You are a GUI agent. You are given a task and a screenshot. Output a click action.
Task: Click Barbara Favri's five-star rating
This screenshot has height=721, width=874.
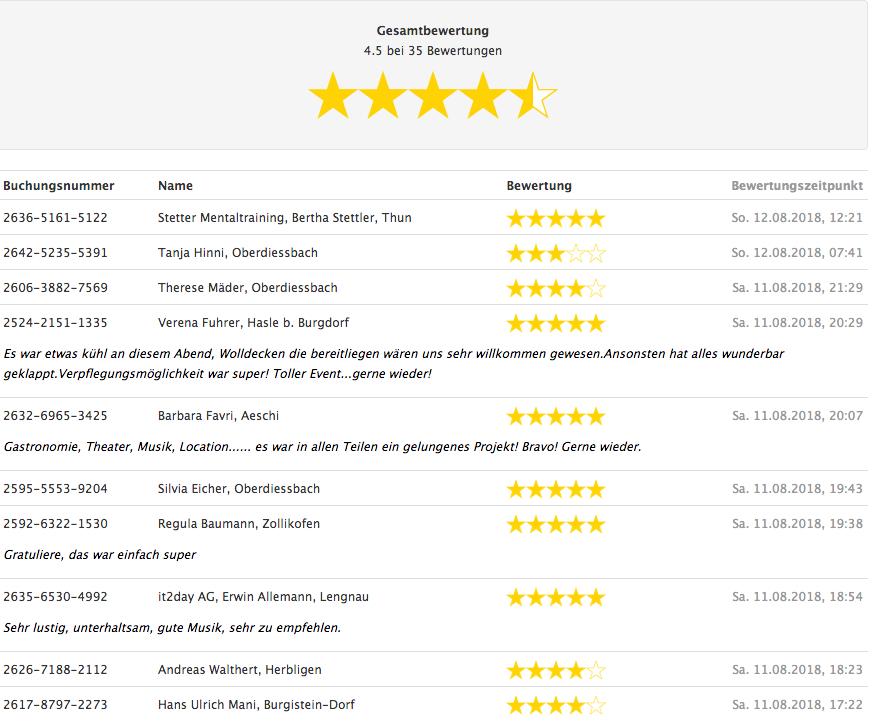[556, 416]
